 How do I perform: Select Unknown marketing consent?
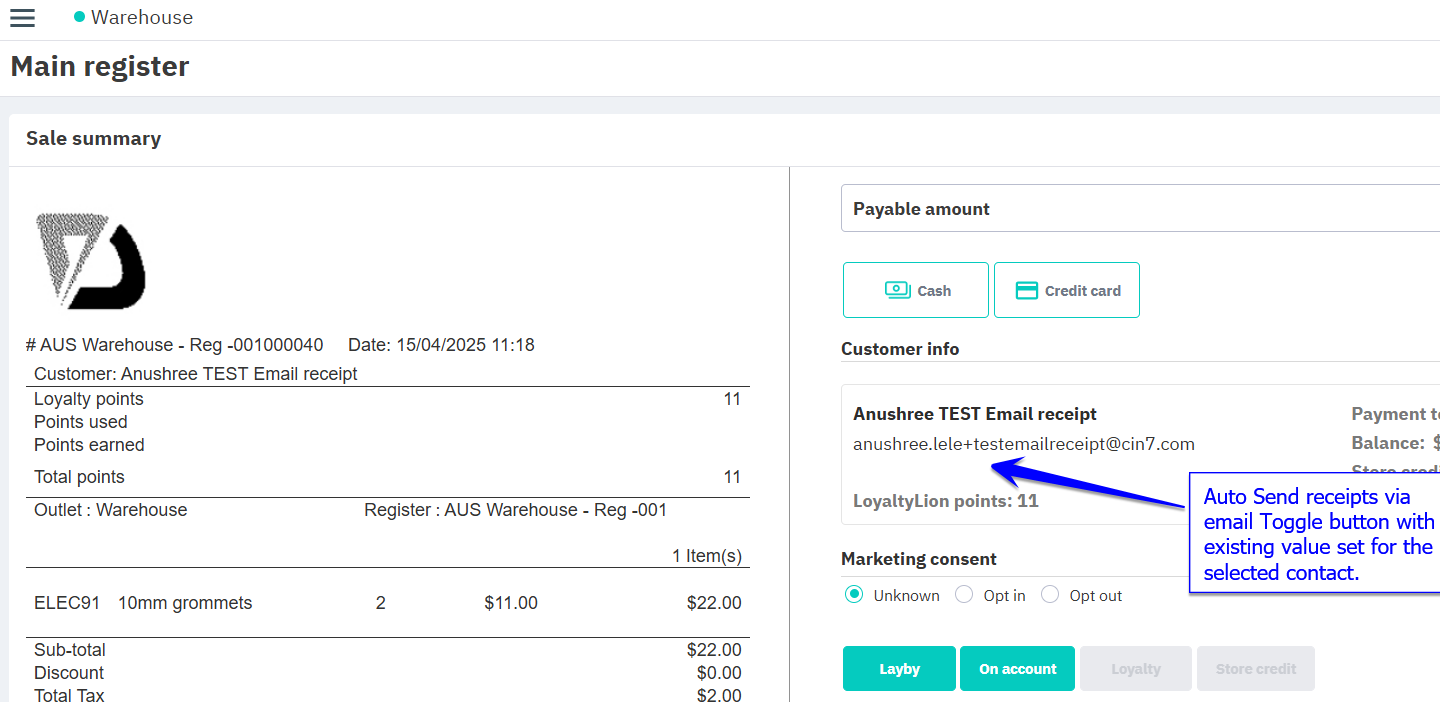coord(854,595)
